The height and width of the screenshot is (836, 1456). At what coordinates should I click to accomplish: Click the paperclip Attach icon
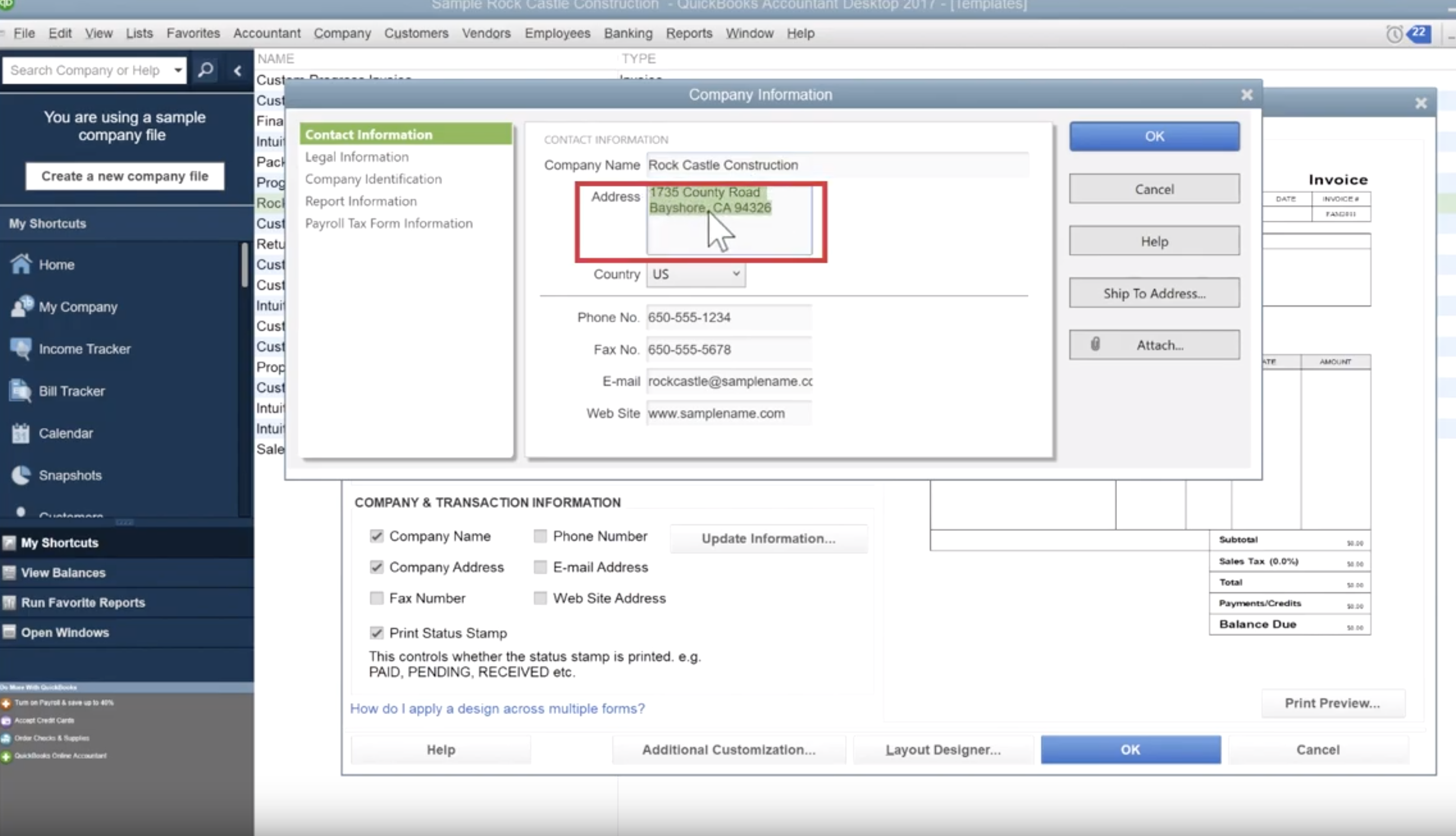(1095, 344)
